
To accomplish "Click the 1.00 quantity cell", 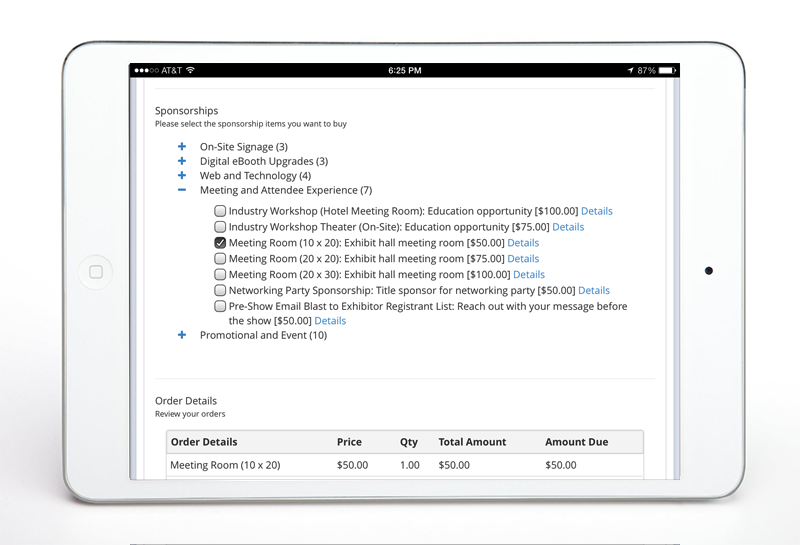I will [410, 465].
